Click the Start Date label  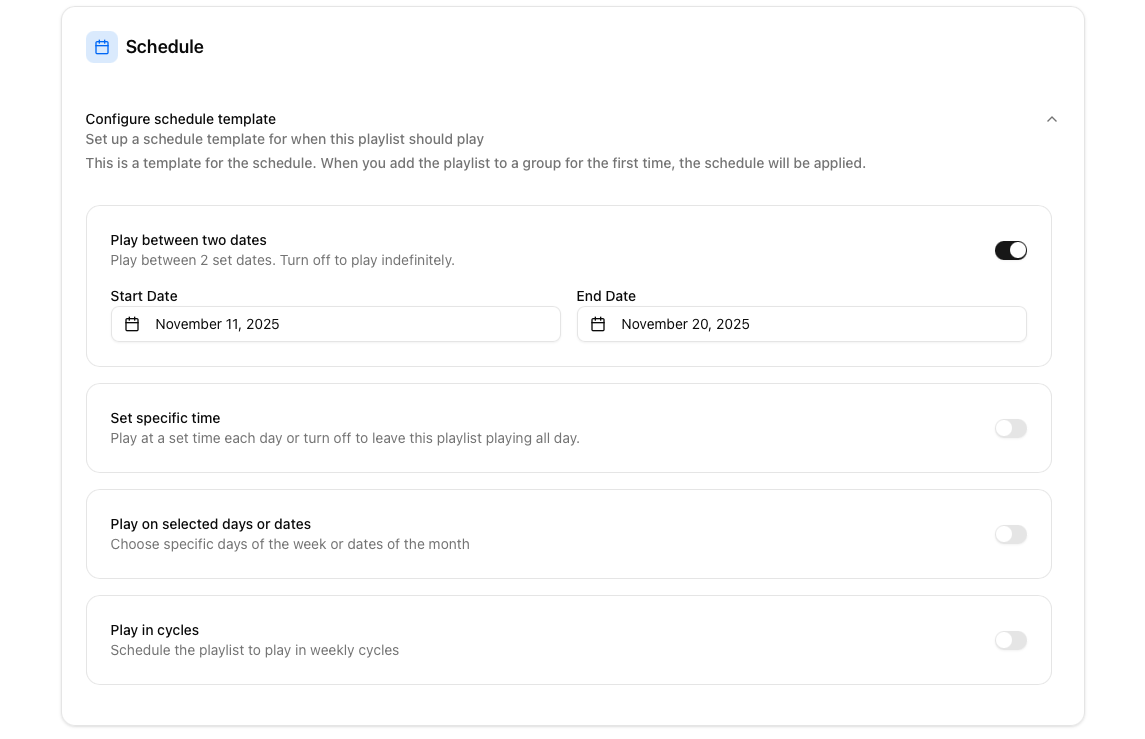click(x=144, y=296)
